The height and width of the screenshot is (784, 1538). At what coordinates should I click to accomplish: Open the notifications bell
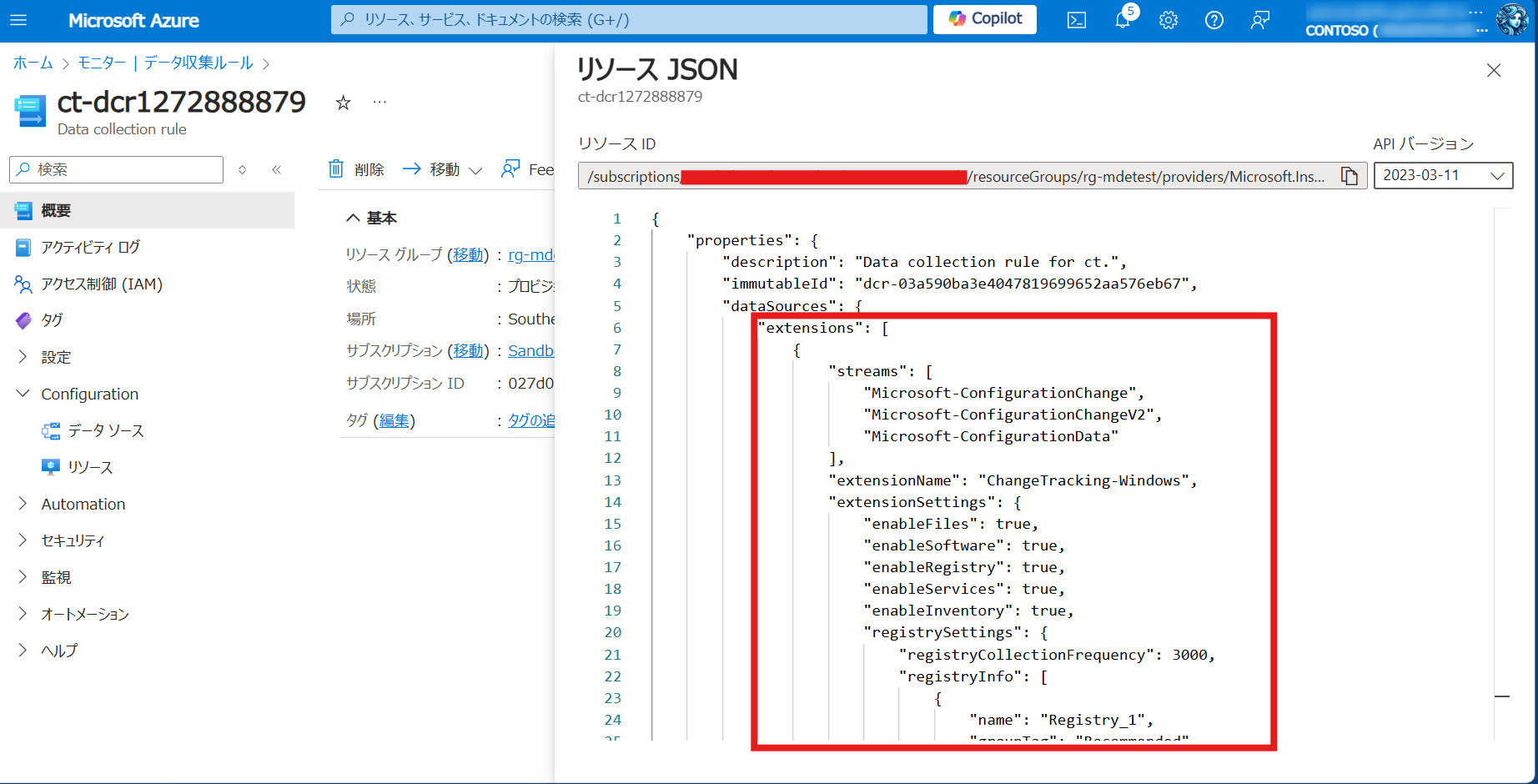coord(1123,20)
